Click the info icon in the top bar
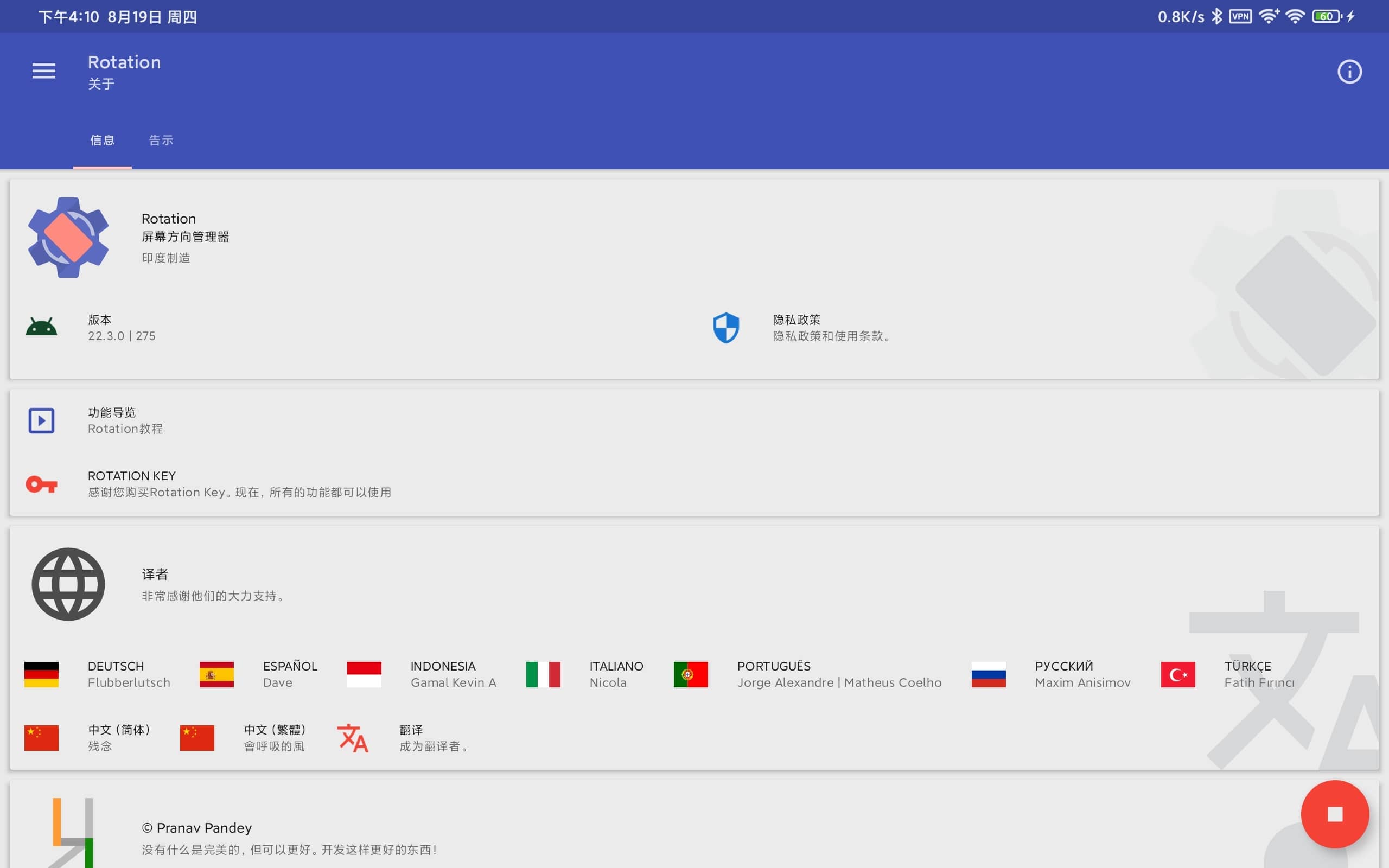The width and height of the screenshot is (1389, 868). point(1349,71)
